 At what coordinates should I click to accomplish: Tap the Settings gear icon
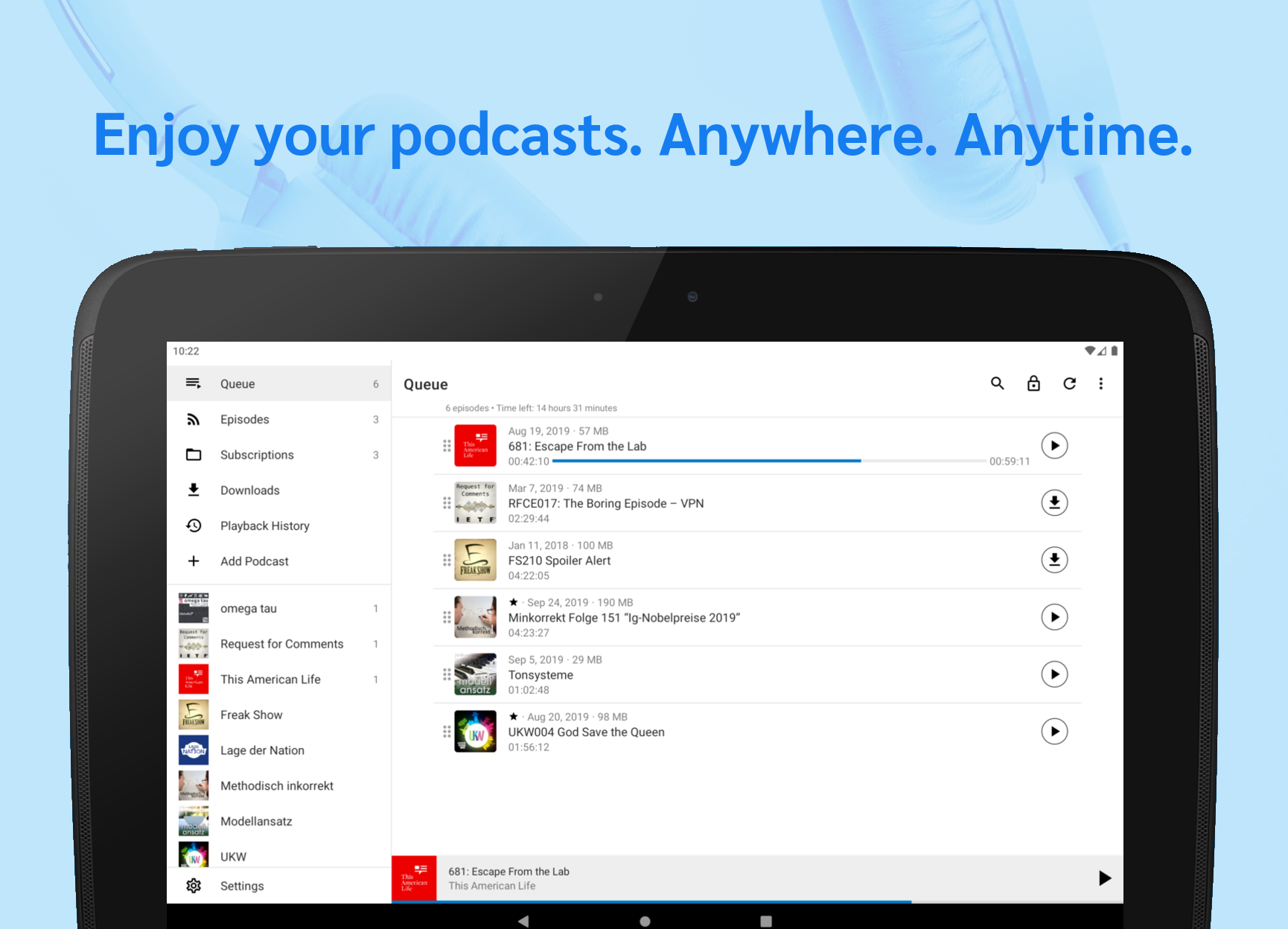click(x=194, y=886)
